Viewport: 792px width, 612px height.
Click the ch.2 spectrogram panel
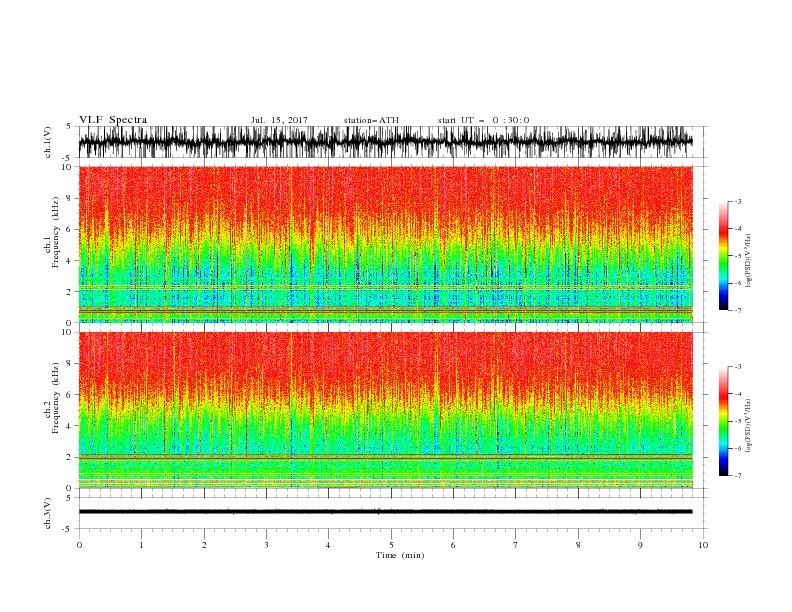coord(385,410)
